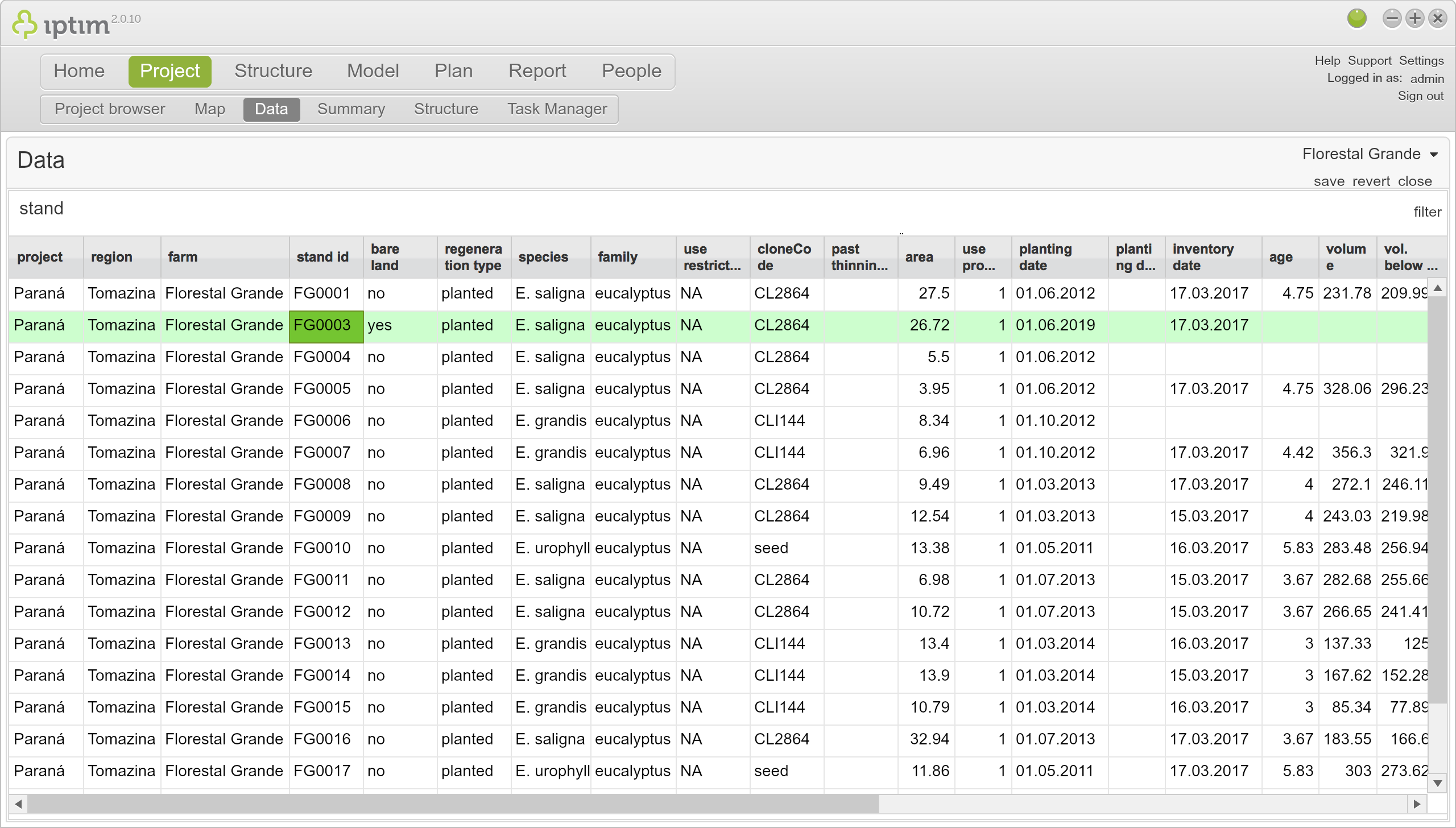Click the admin username link
The width and height of the screenshot is (1456, 828).
pyautogui.click(x=1426, y=78)
